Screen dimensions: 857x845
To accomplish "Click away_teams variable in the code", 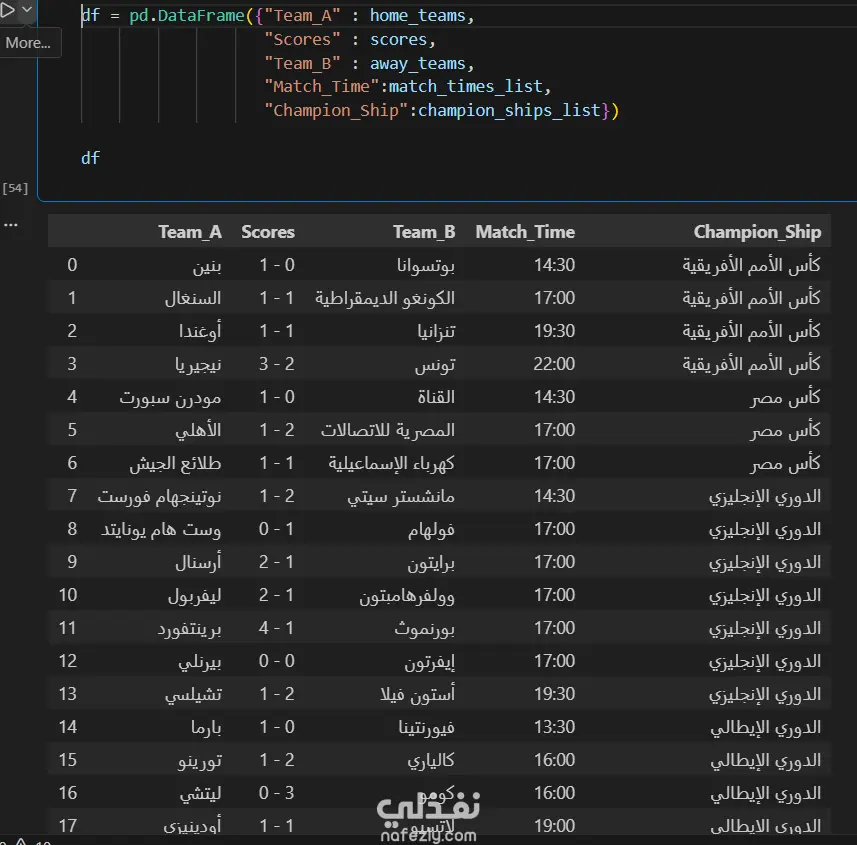I will [x=418, y=63].
